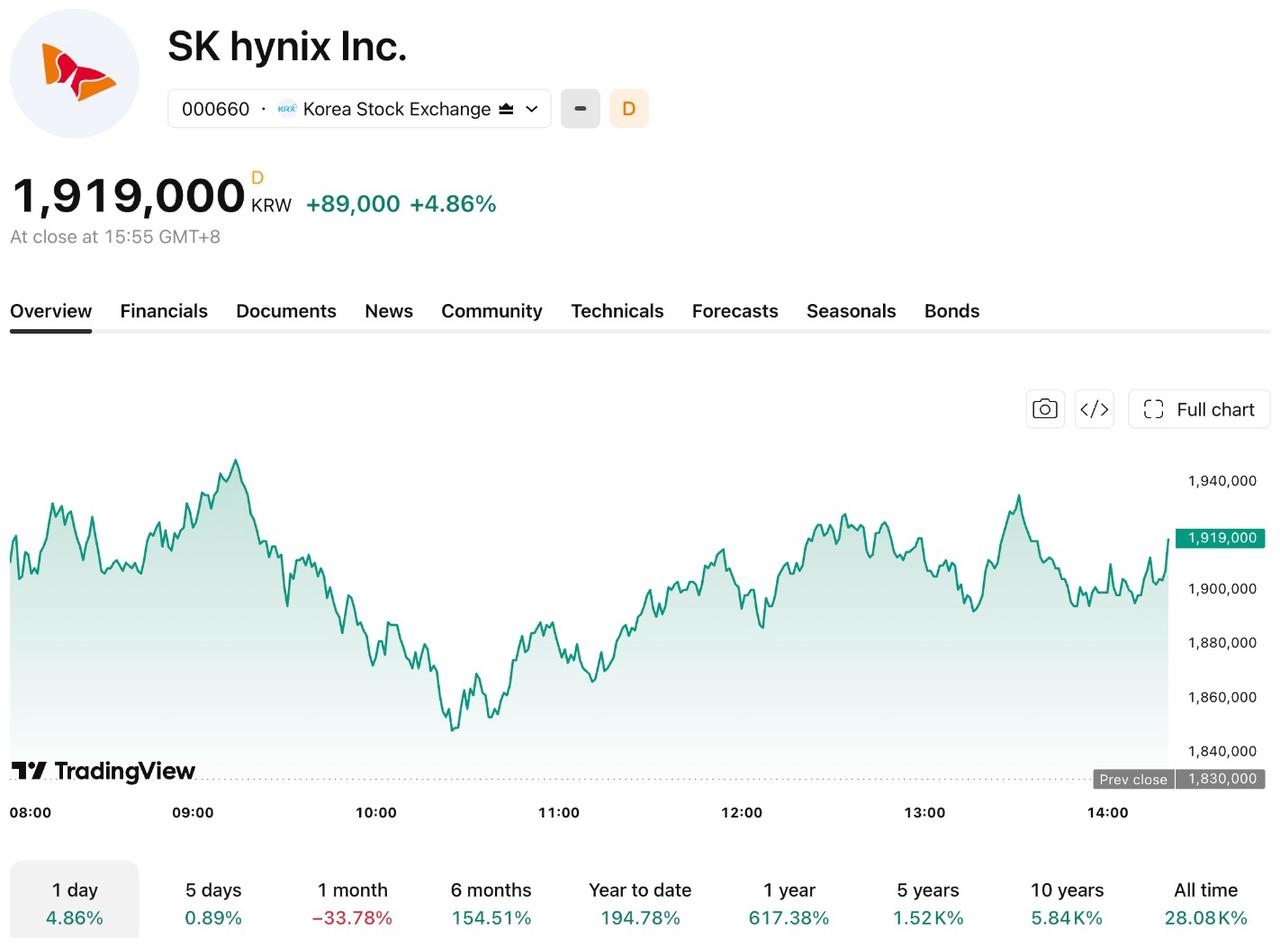1280x947 pixels.
Task: Select the 5 days range
Action: pyautogui.click(x=213, y=902)
